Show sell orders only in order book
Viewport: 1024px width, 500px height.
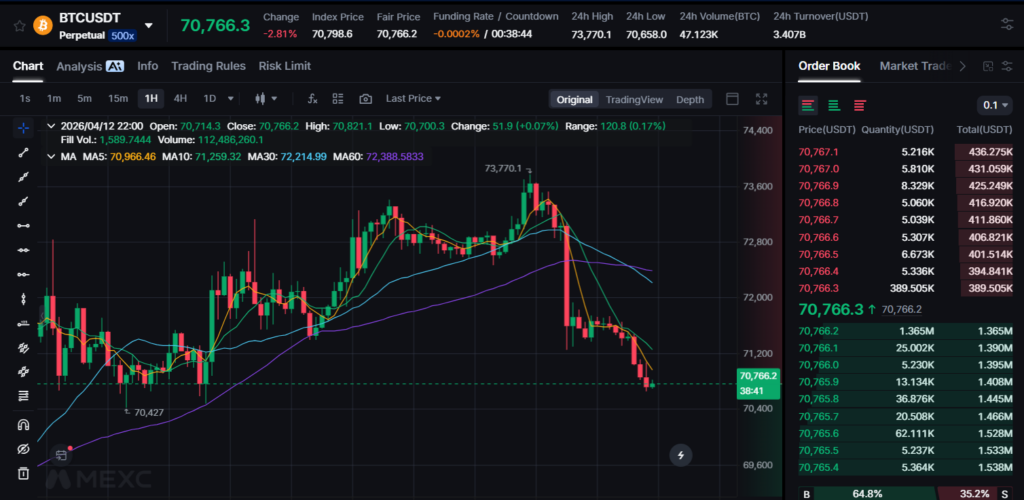[859, 105]
